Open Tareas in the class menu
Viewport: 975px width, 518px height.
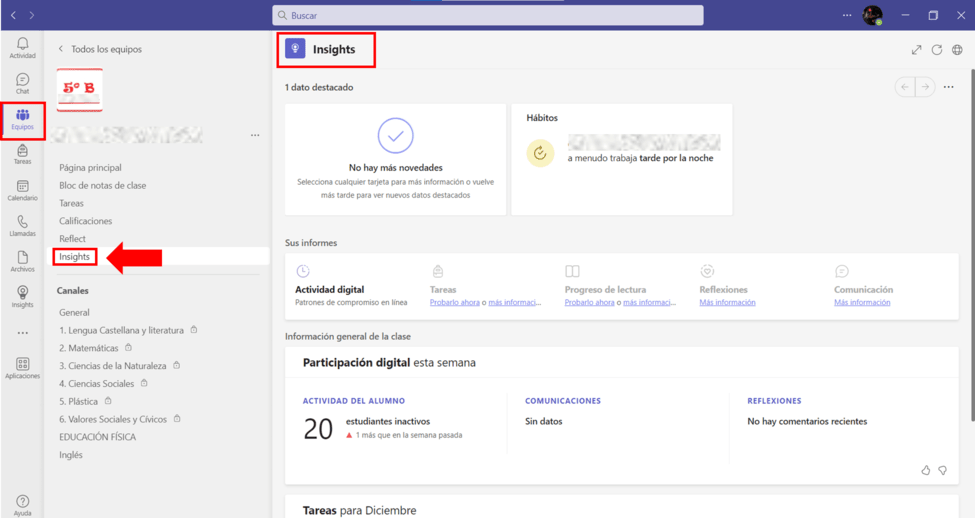[x=72, y=203]
